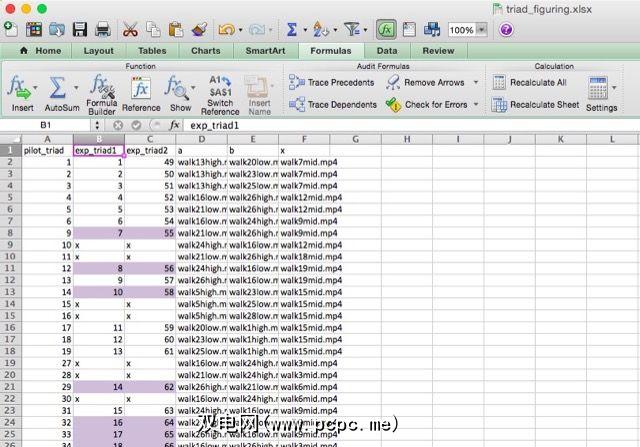Image resolution: width=640 pixels, height=447 pixels.
Task: Click the purple cell with 58
Action: [x=150, y=292]
